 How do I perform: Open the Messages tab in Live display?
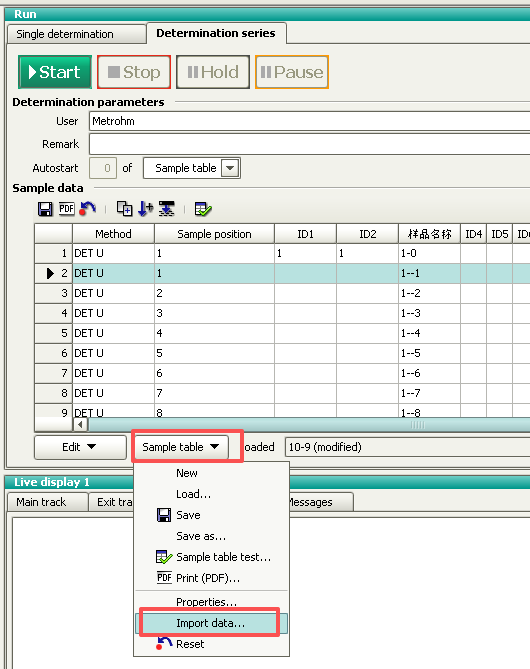(x=321, y=502)
